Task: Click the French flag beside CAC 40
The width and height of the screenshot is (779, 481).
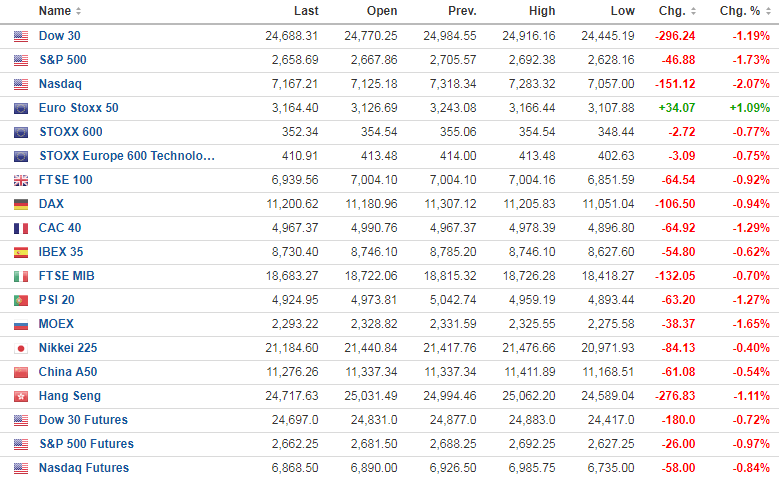Action: (x=21, y=228)
